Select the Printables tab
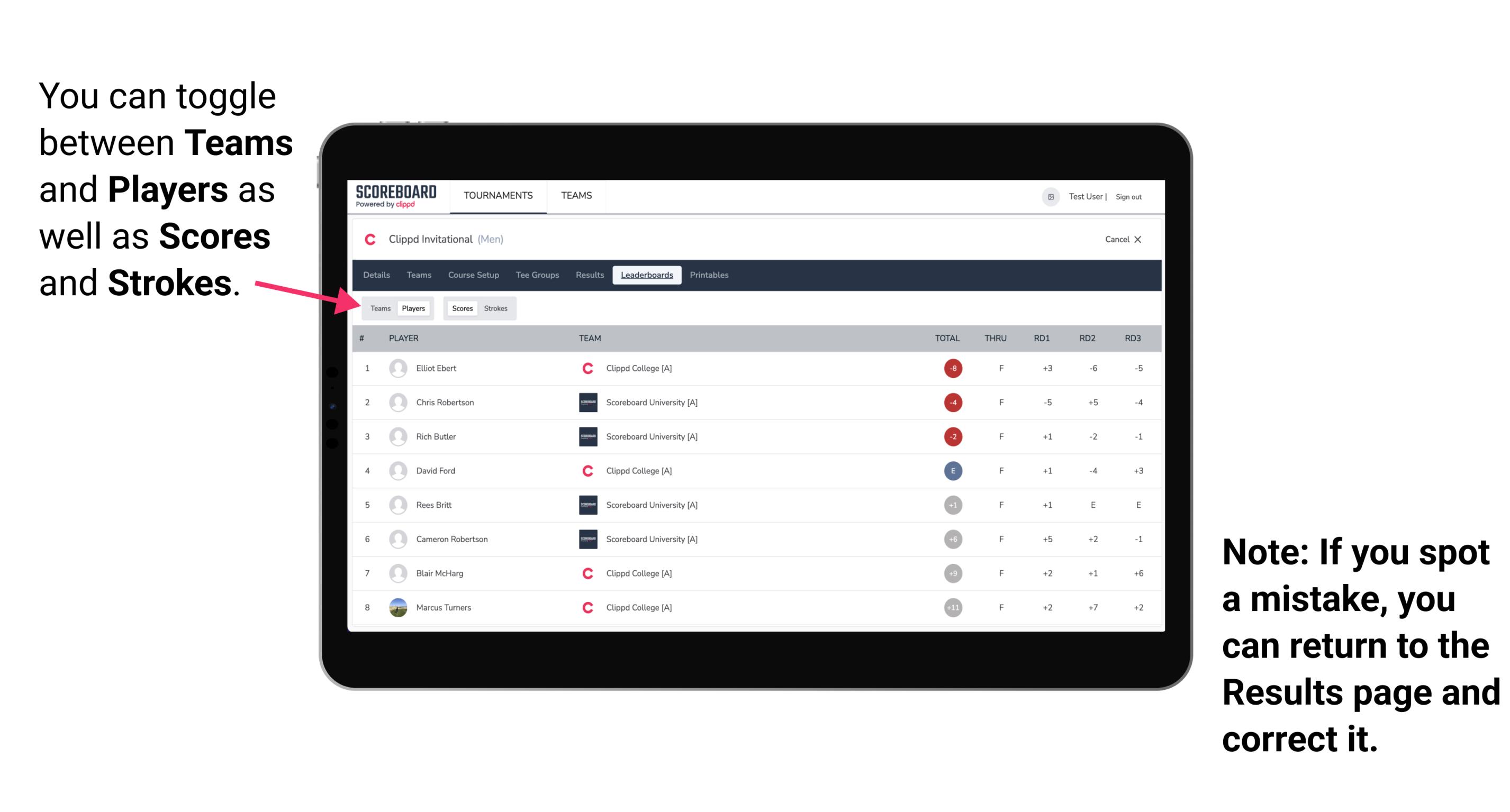1510x812 pixels. (710, 275)
